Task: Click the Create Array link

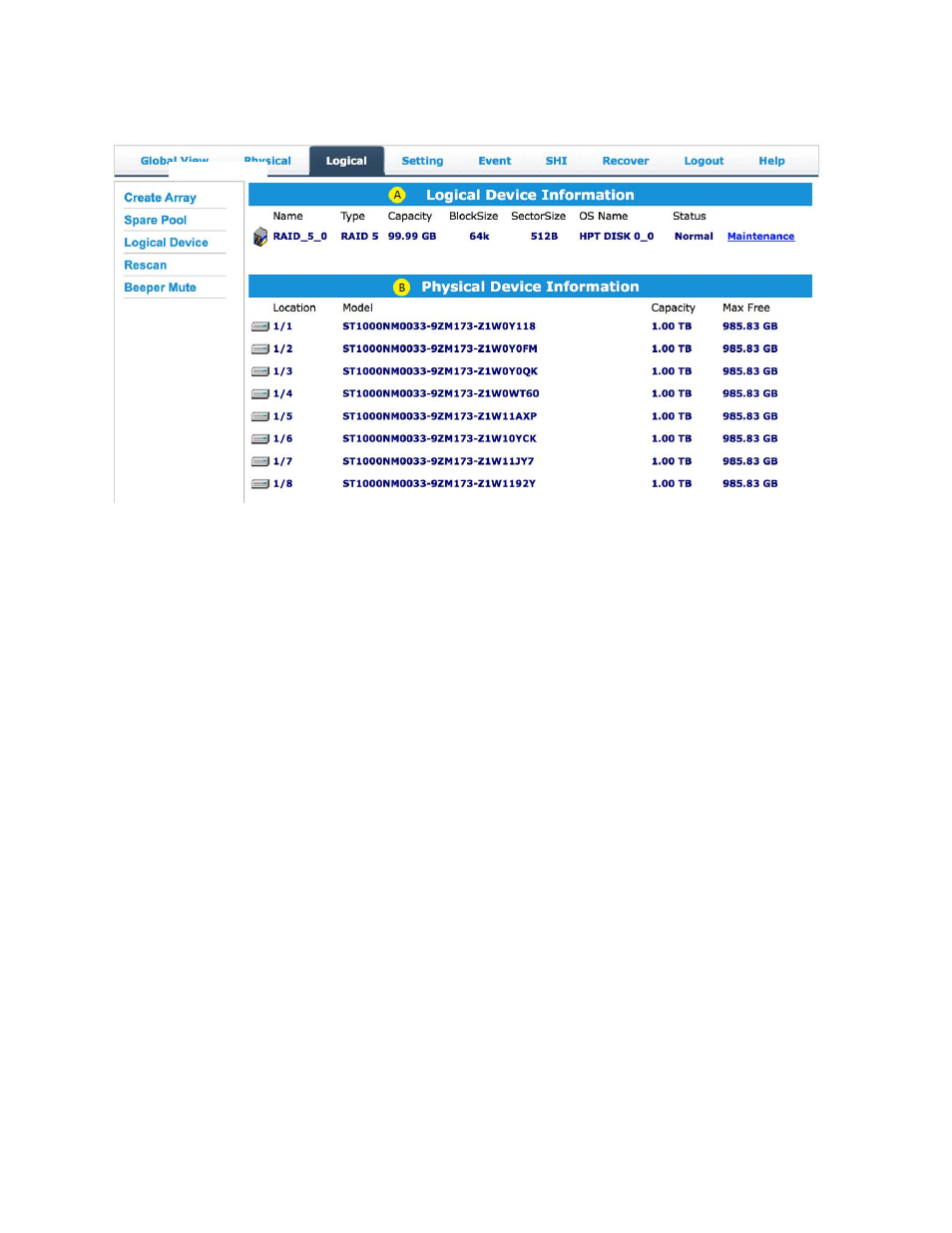Action: [x=160, y=198]
